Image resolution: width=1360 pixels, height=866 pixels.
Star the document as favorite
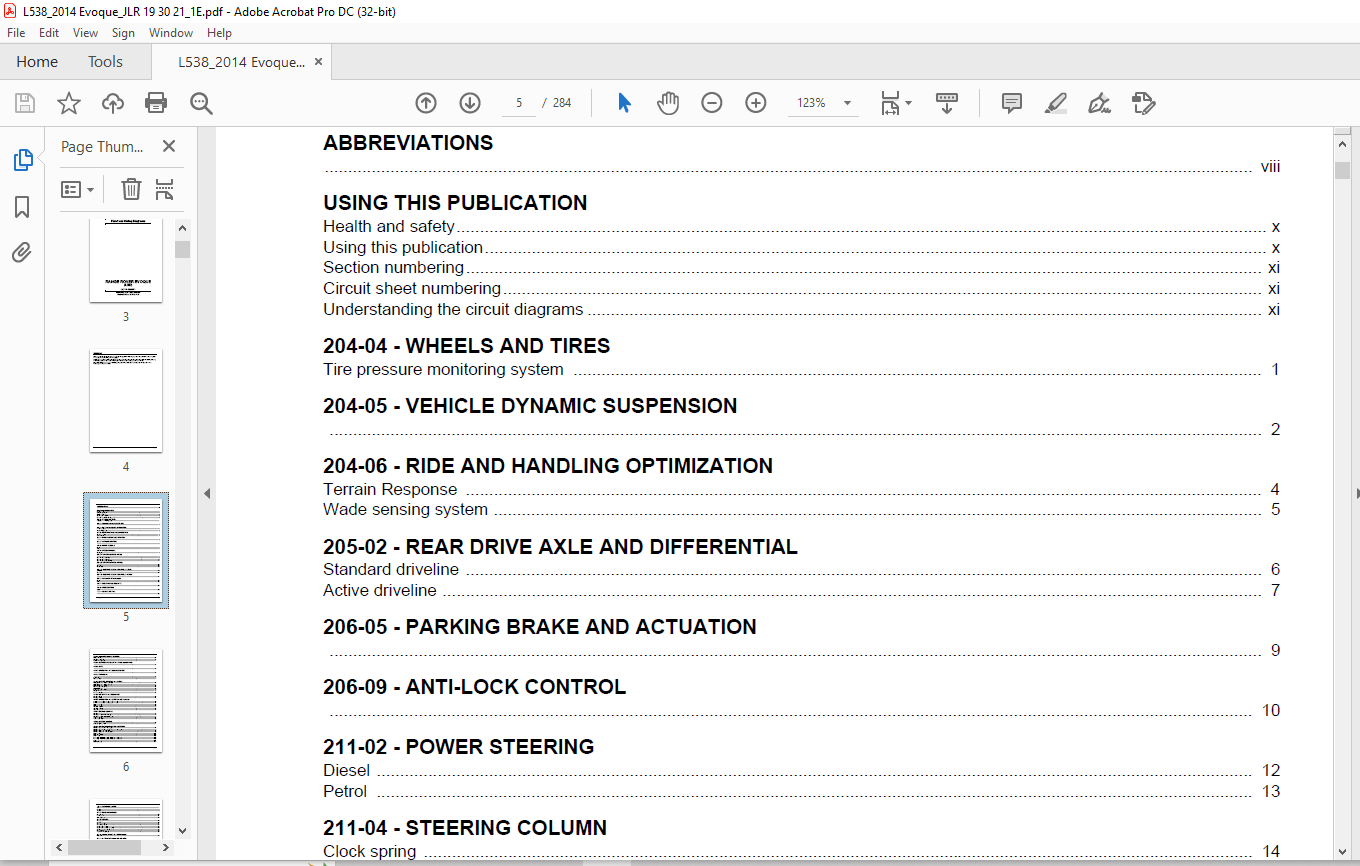(x=68, y=103)
